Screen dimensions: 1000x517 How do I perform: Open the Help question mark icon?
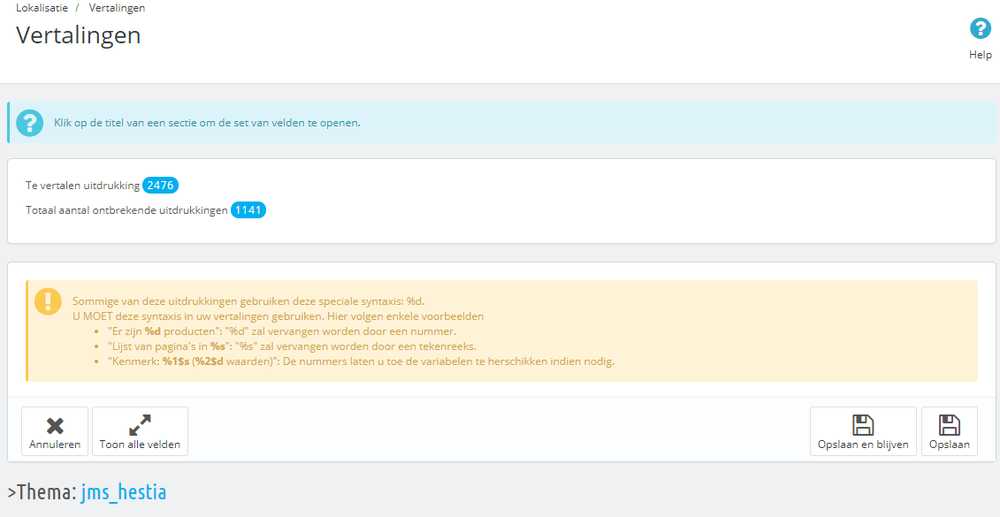980,29
